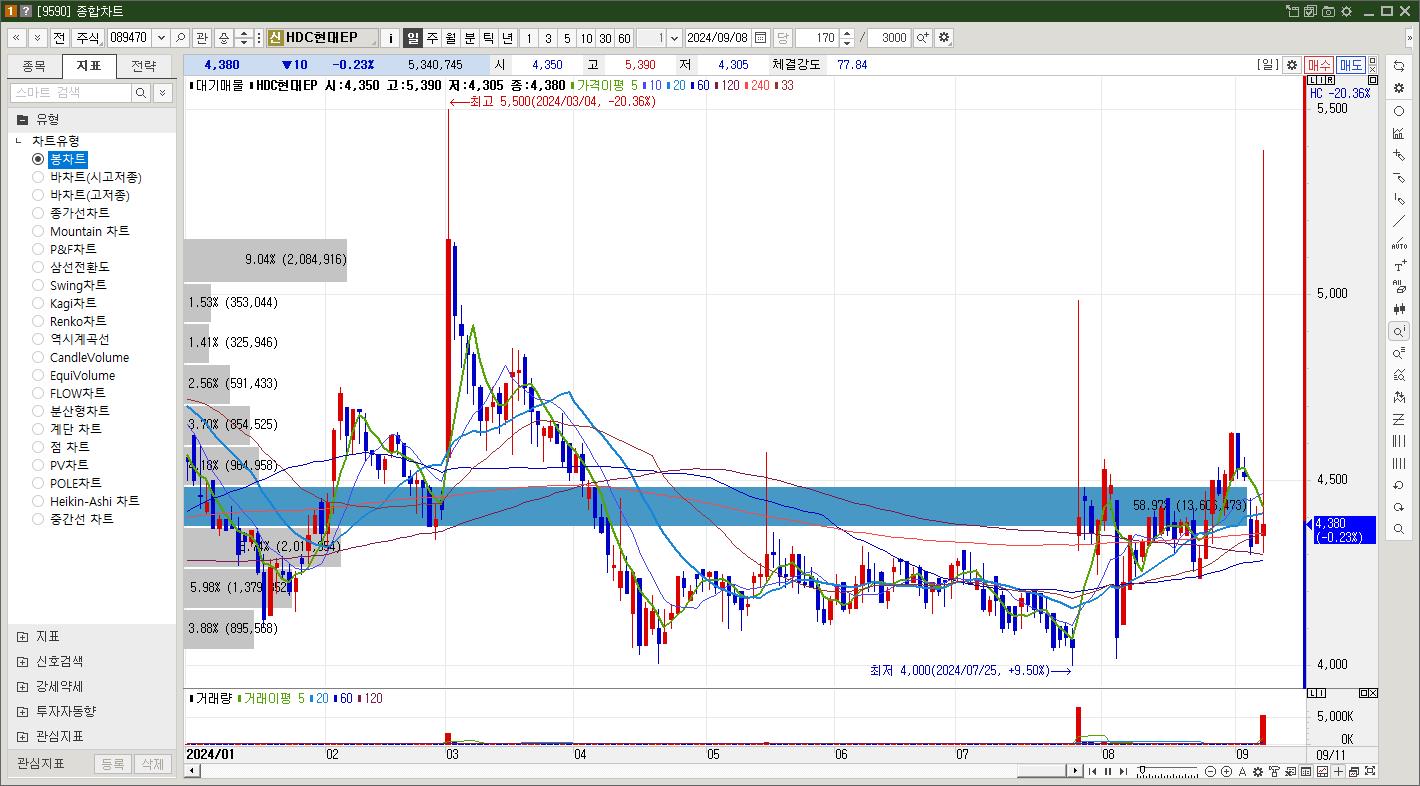Set interval to 30 preset button
This screenshot has height=786, width=1420.
pos(605,38)
